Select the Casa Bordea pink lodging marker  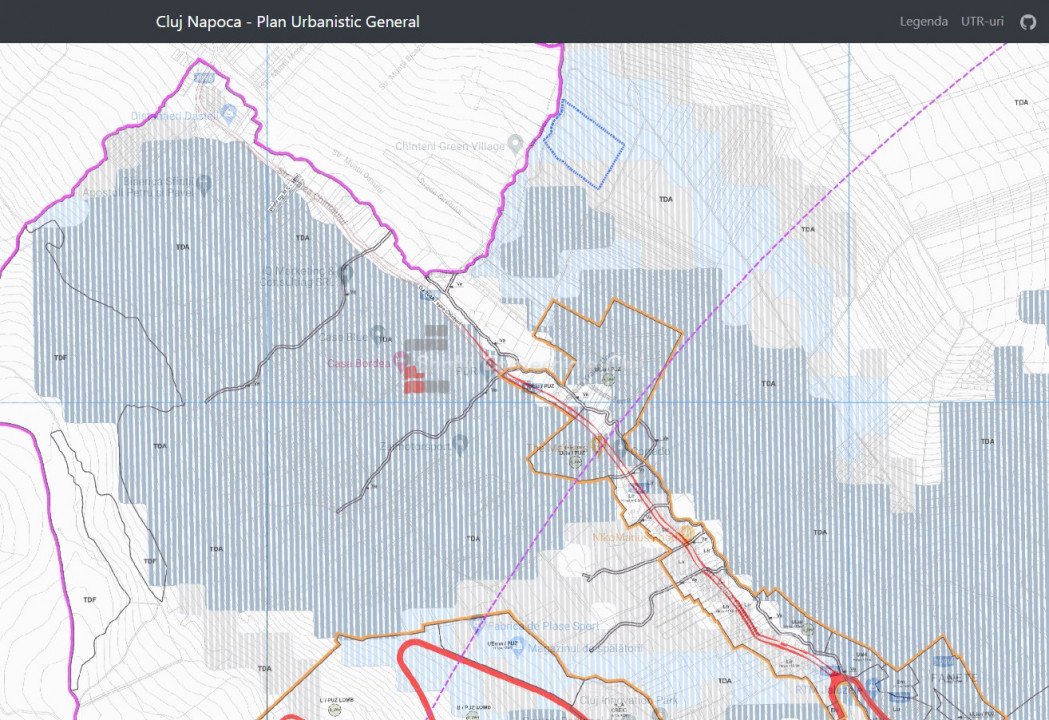click(400, 361)
